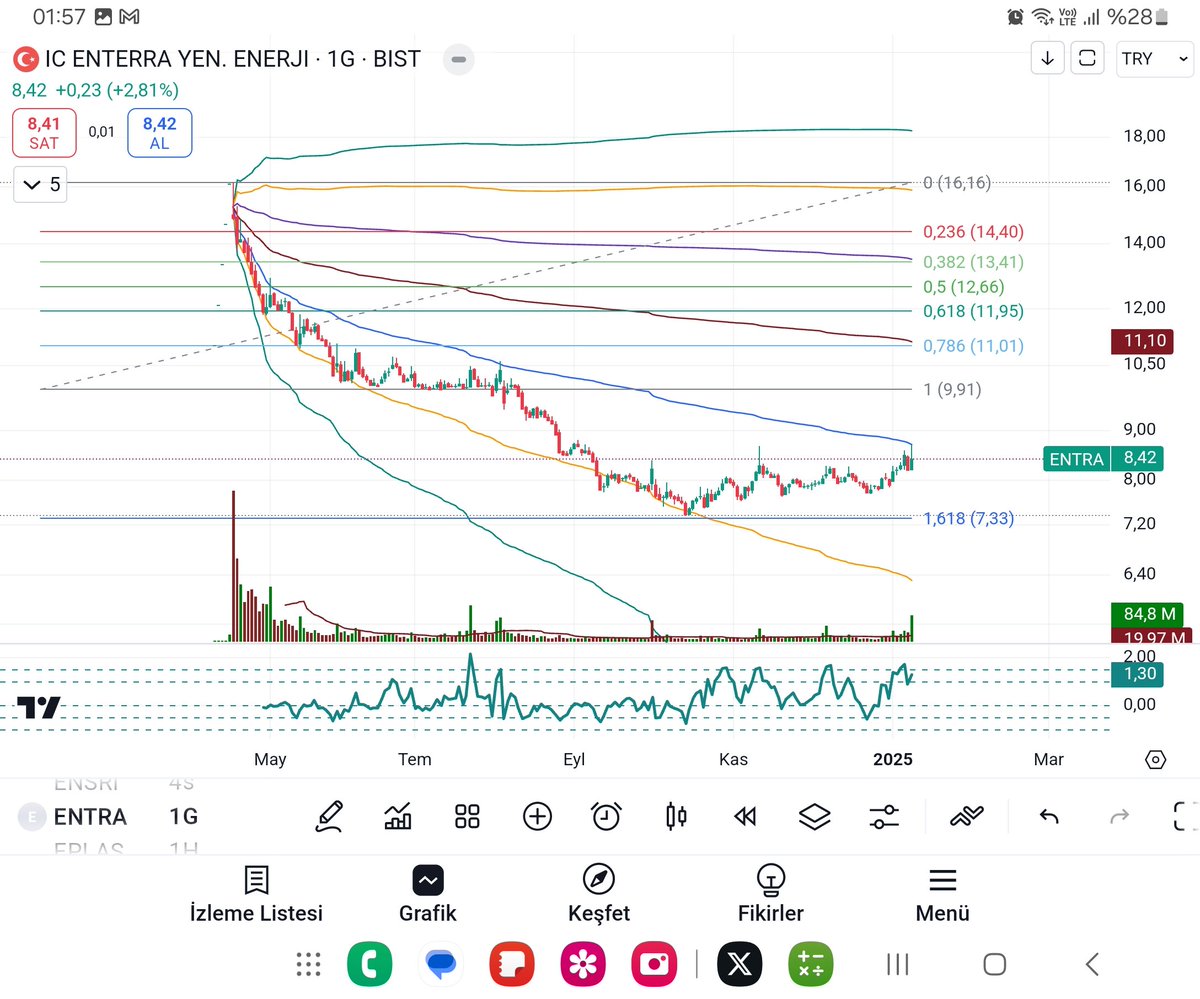
Task: Open the indicators icon on chart toolbar
Action: [x=397, y=816]
